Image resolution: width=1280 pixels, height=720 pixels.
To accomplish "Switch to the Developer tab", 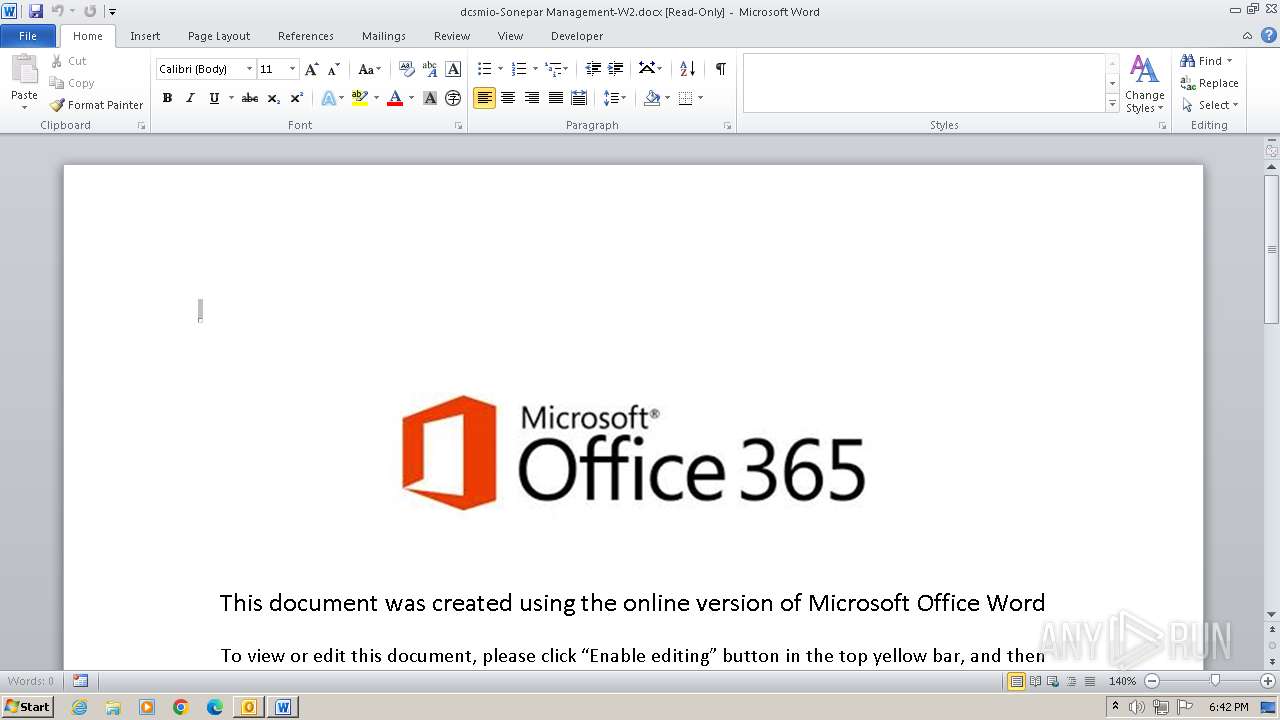I will [577, 36].
